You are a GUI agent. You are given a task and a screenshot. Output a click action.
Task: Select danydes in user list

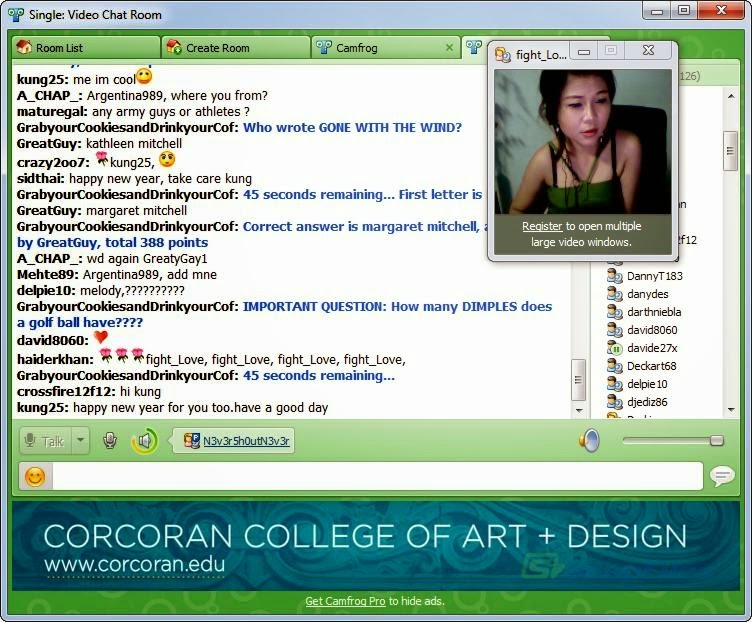[x=647, y=294]
